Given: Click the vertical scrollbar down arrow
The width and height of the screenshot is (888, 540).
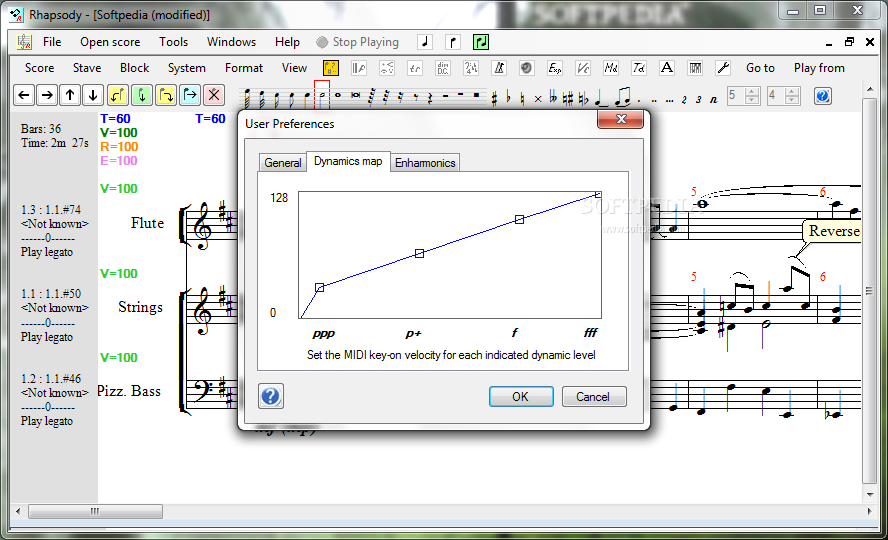Looking at the screenshot, I should tap(870, 495).
